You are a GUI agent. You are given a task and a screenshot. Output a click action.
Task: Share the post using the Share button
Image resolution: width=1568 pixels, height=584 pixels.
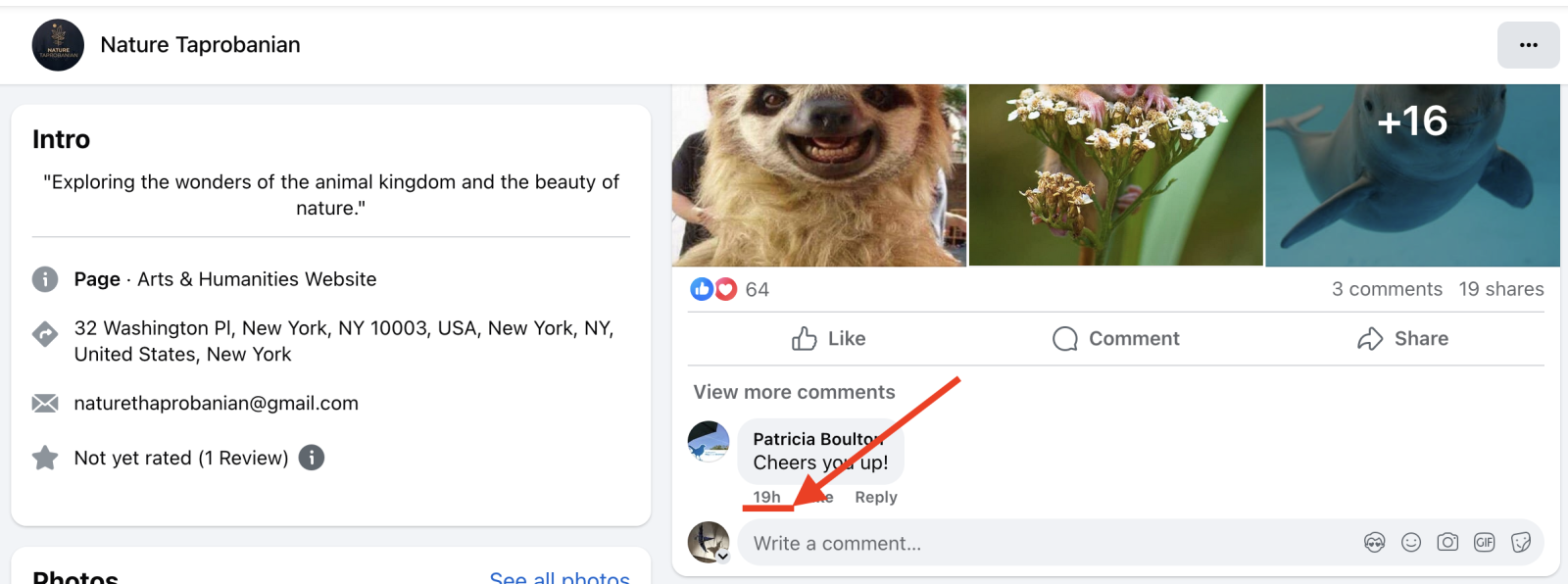coord(1402,339)
